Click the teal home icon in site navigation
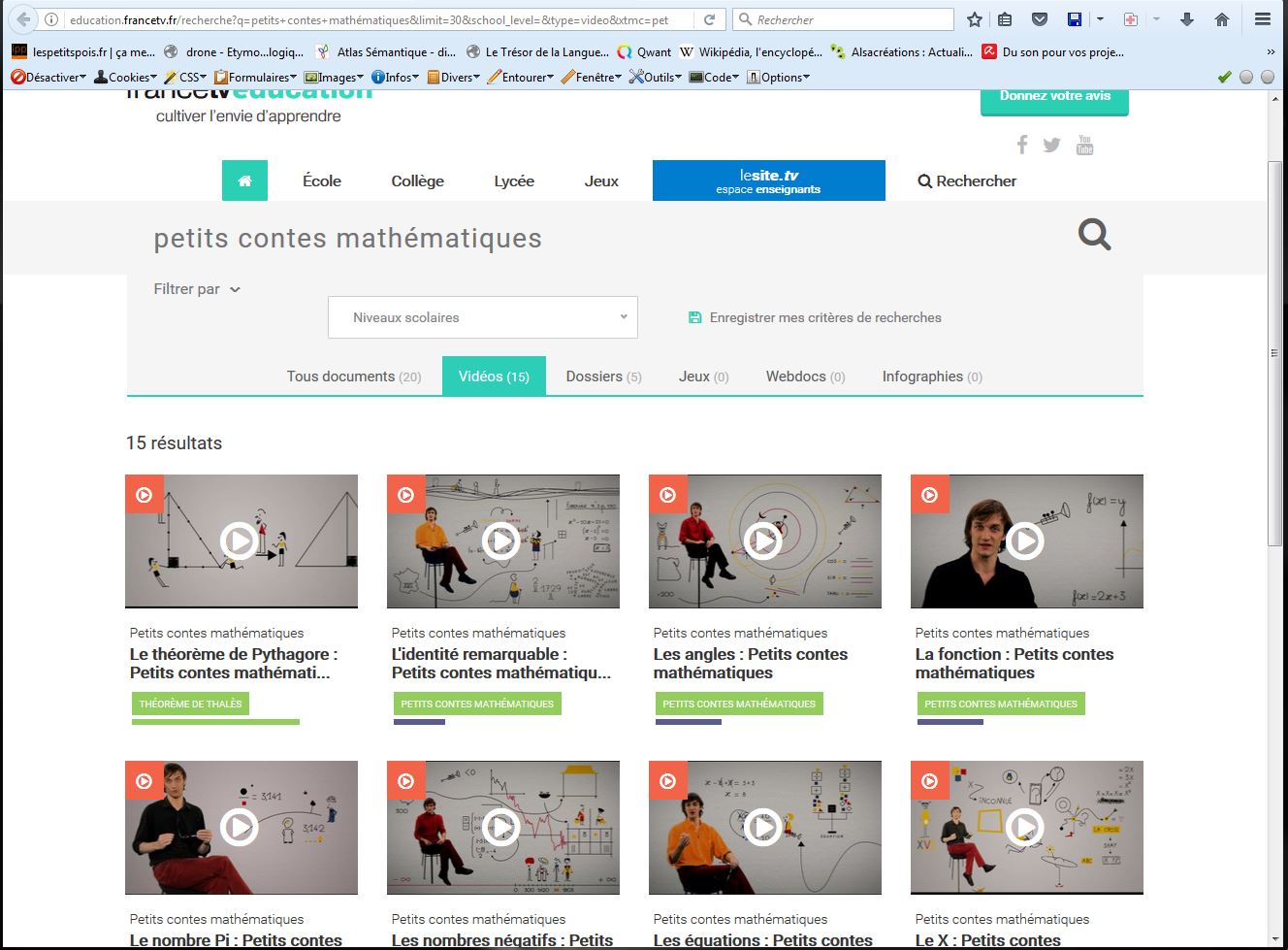The width and height of the screenshot is (1288, 950). (244, 180)
